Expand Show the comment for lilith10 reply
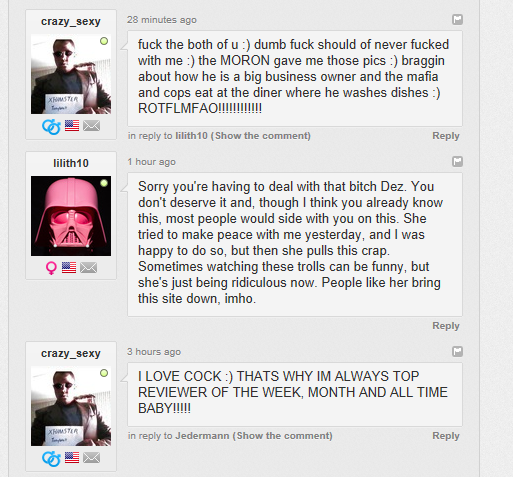The height and width of the screenshot is (477, 513). (x=262, y=136)
